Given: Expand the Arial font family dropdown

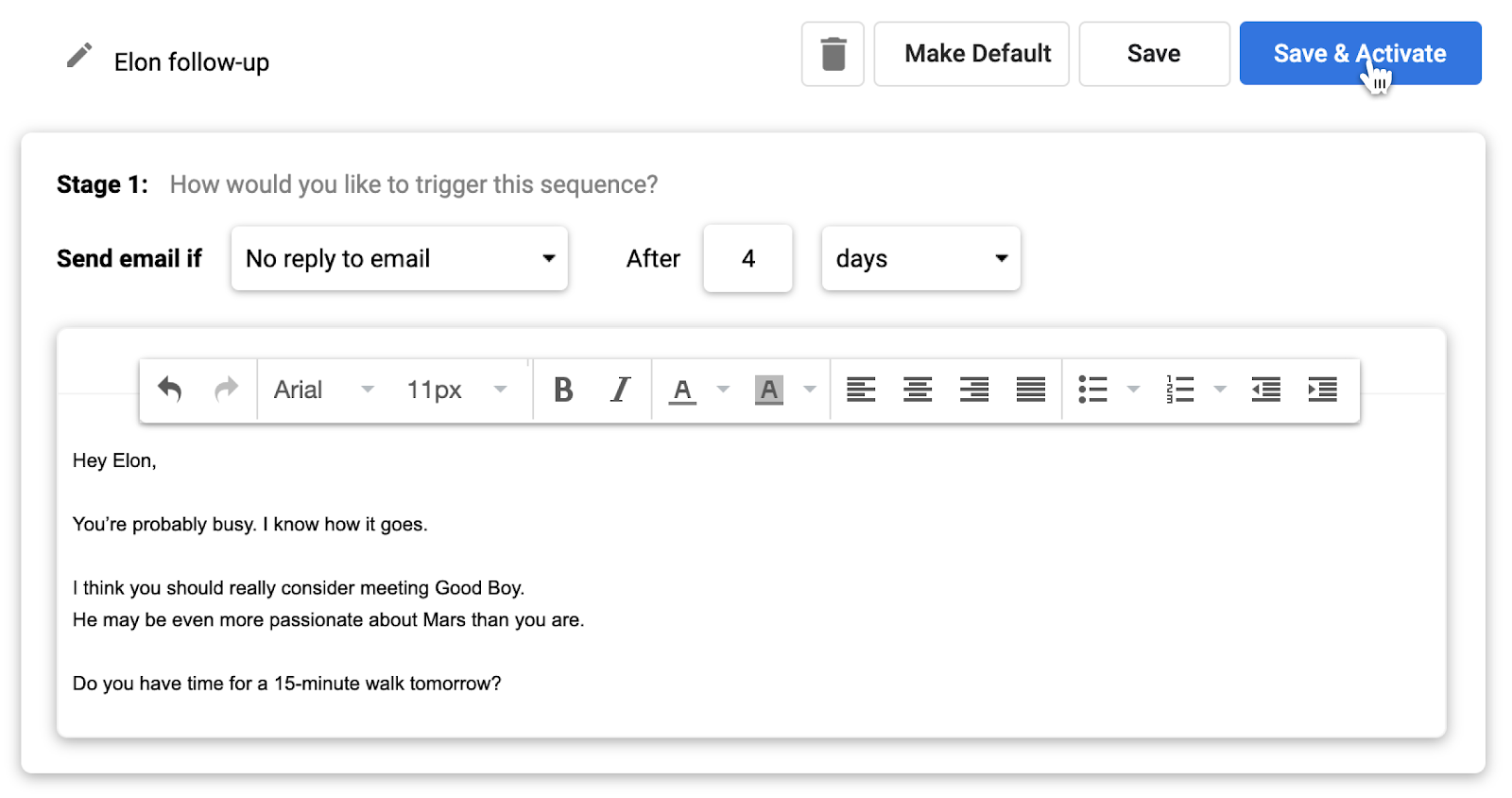Looking at the screenshot, I should pos(323,390).
